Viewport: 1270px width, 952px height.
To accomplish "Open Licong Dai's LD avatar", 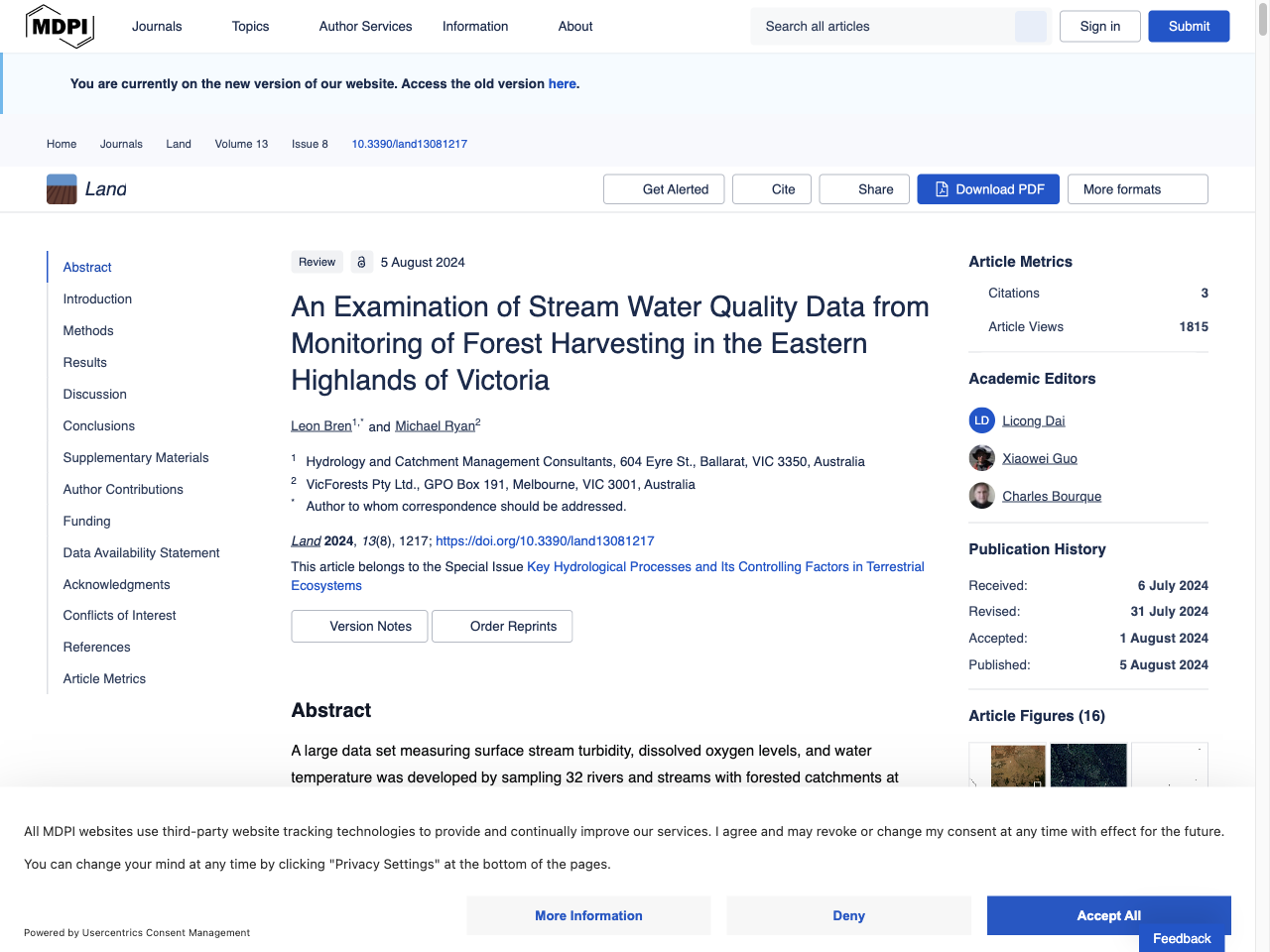I will [x=981, y=419].
